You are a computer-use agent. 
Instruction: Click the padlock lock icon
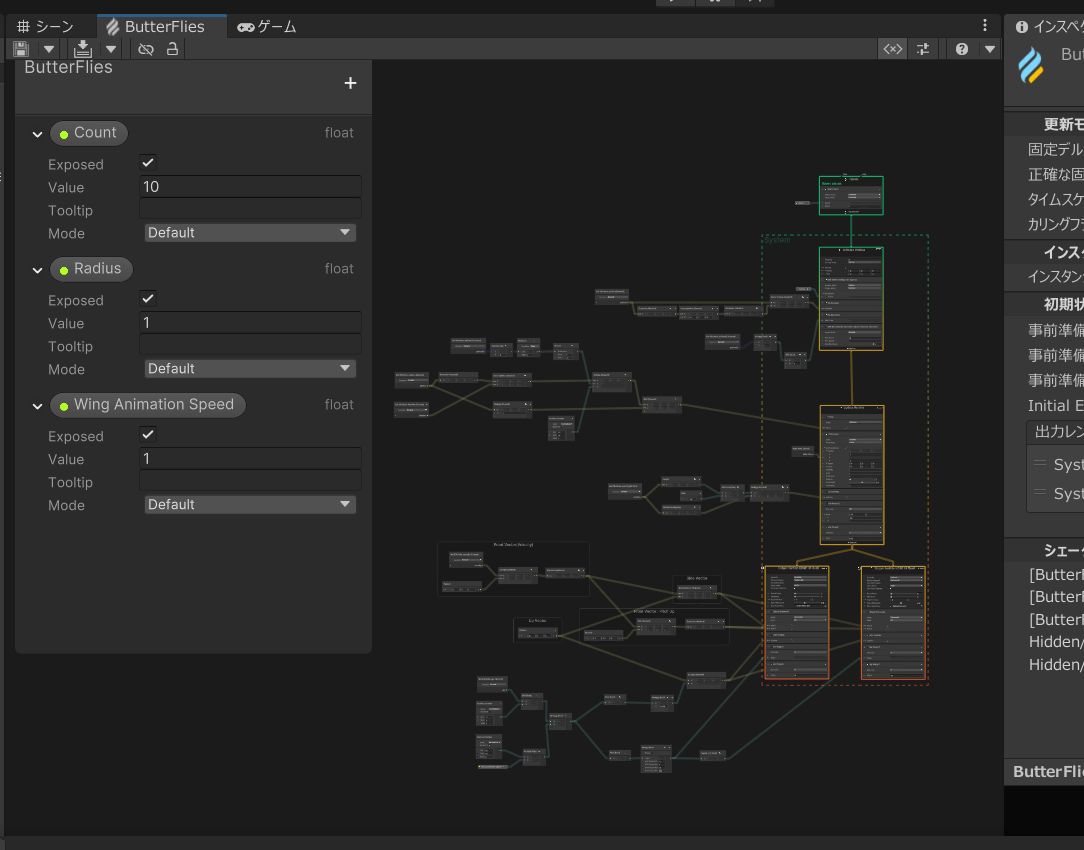172,49
